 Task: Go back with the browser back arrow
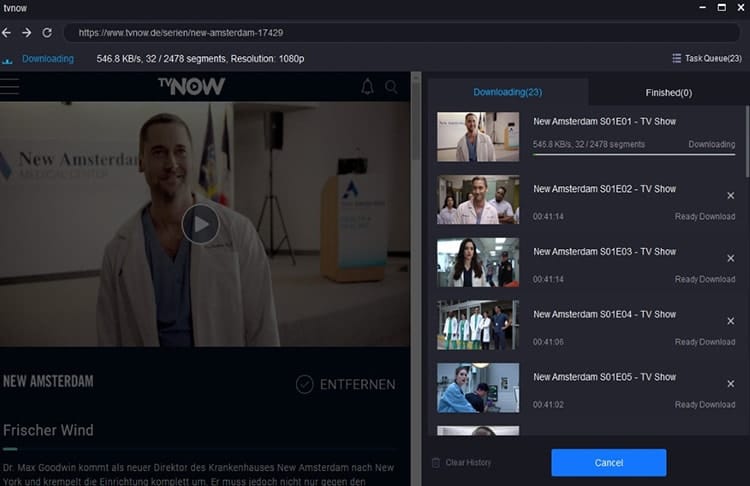coord(6,33)
